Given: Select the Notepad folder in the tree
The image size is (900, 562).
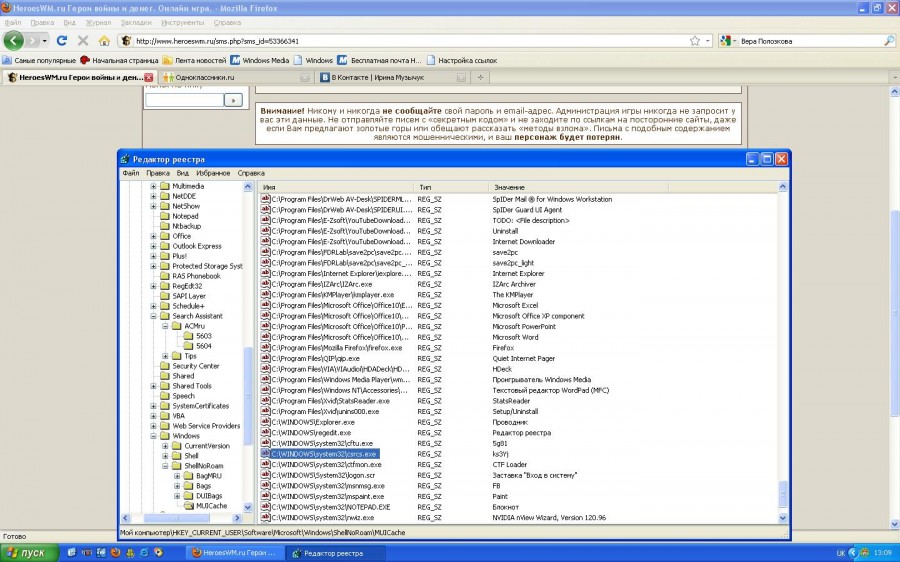Looking at the screenshot, I should point(185,216).
